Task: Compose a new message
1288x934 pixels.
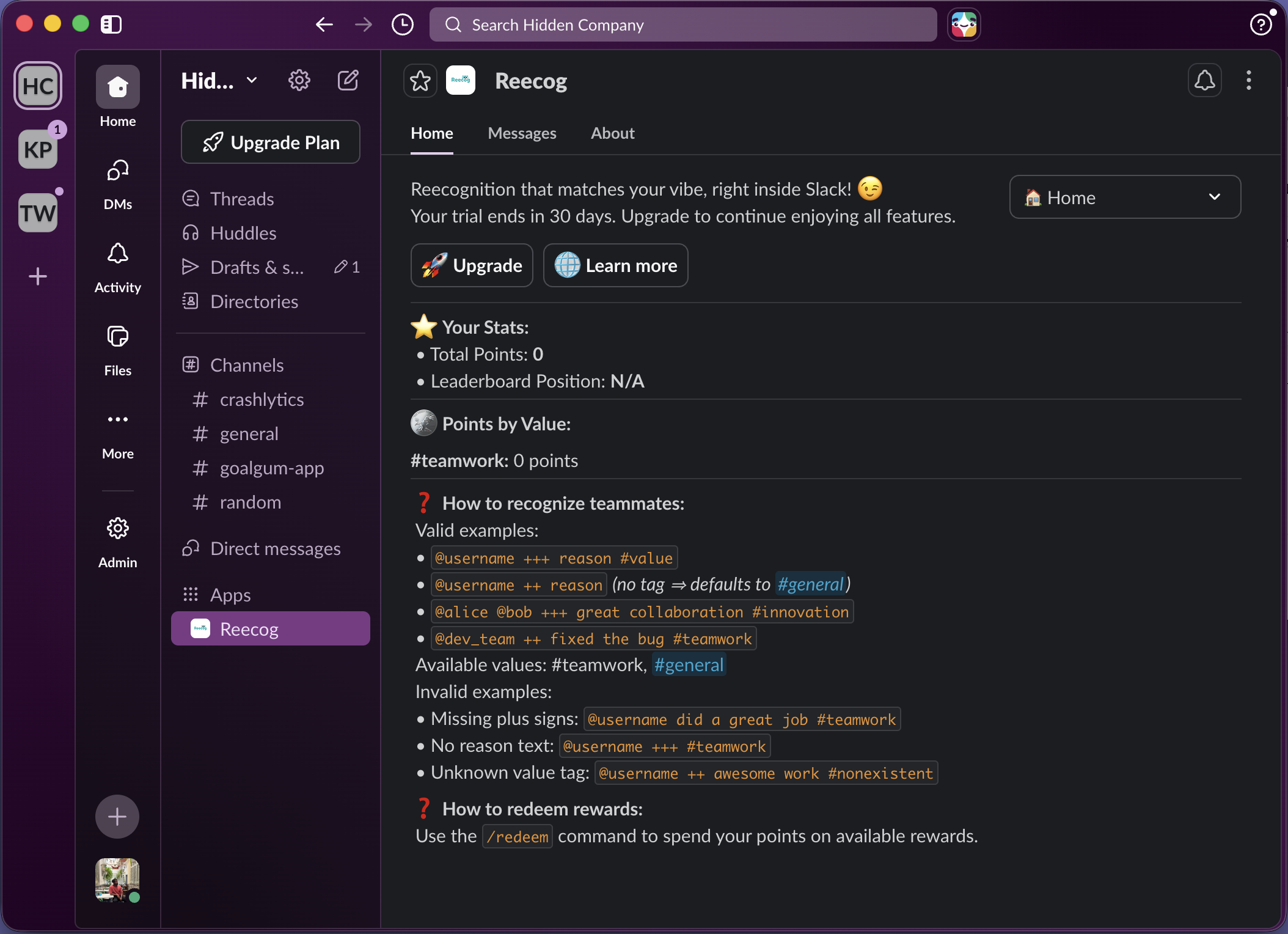Action: coord(348,80)
